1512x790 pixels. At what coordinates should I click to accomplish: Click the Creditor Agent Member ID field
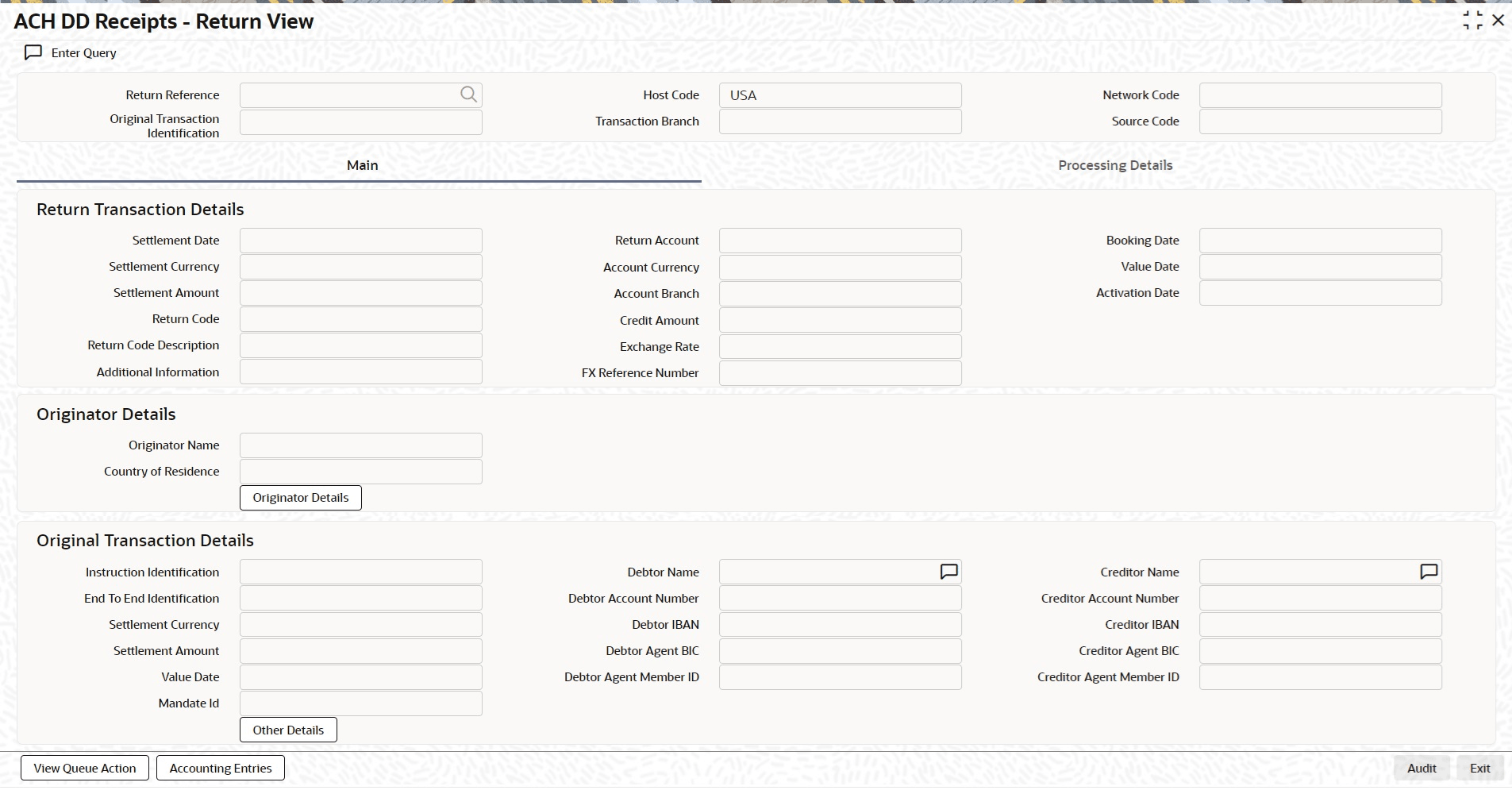pyautogui.click(x=1321, y=677)
